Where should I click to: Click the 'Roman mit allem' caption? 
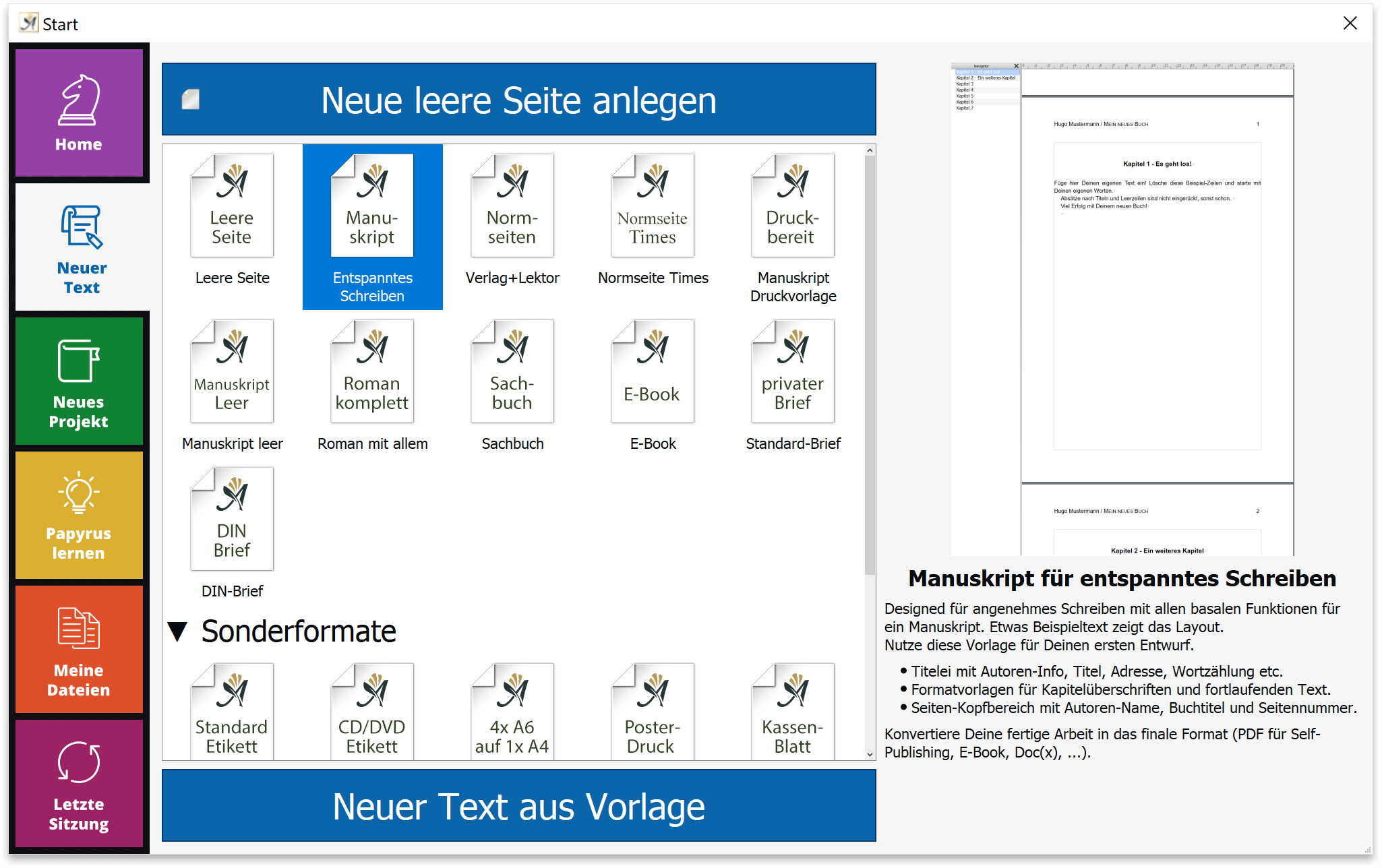tap(372, 443)
